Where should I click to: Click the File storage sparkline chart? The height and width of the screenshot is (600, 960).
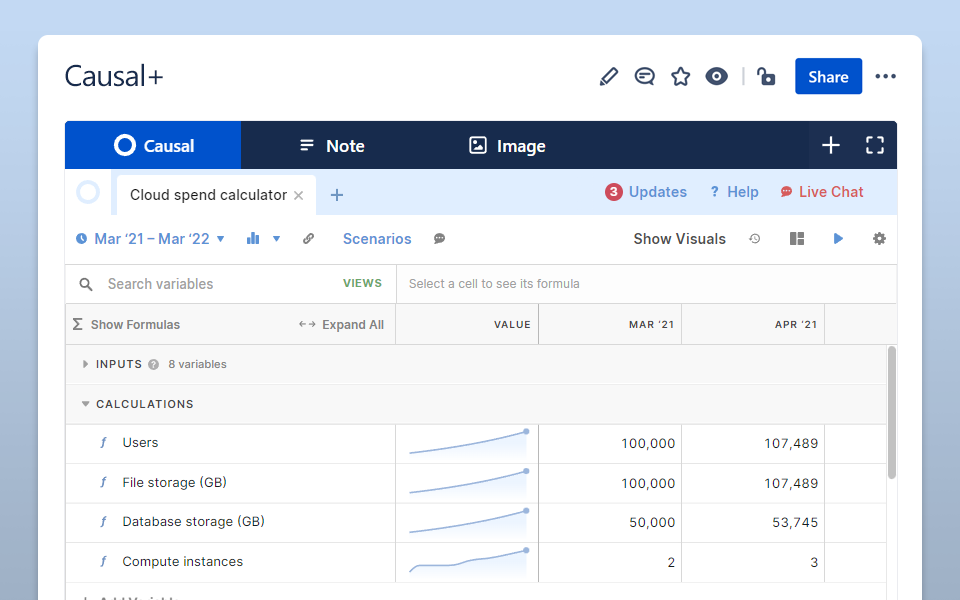[468, 482]
